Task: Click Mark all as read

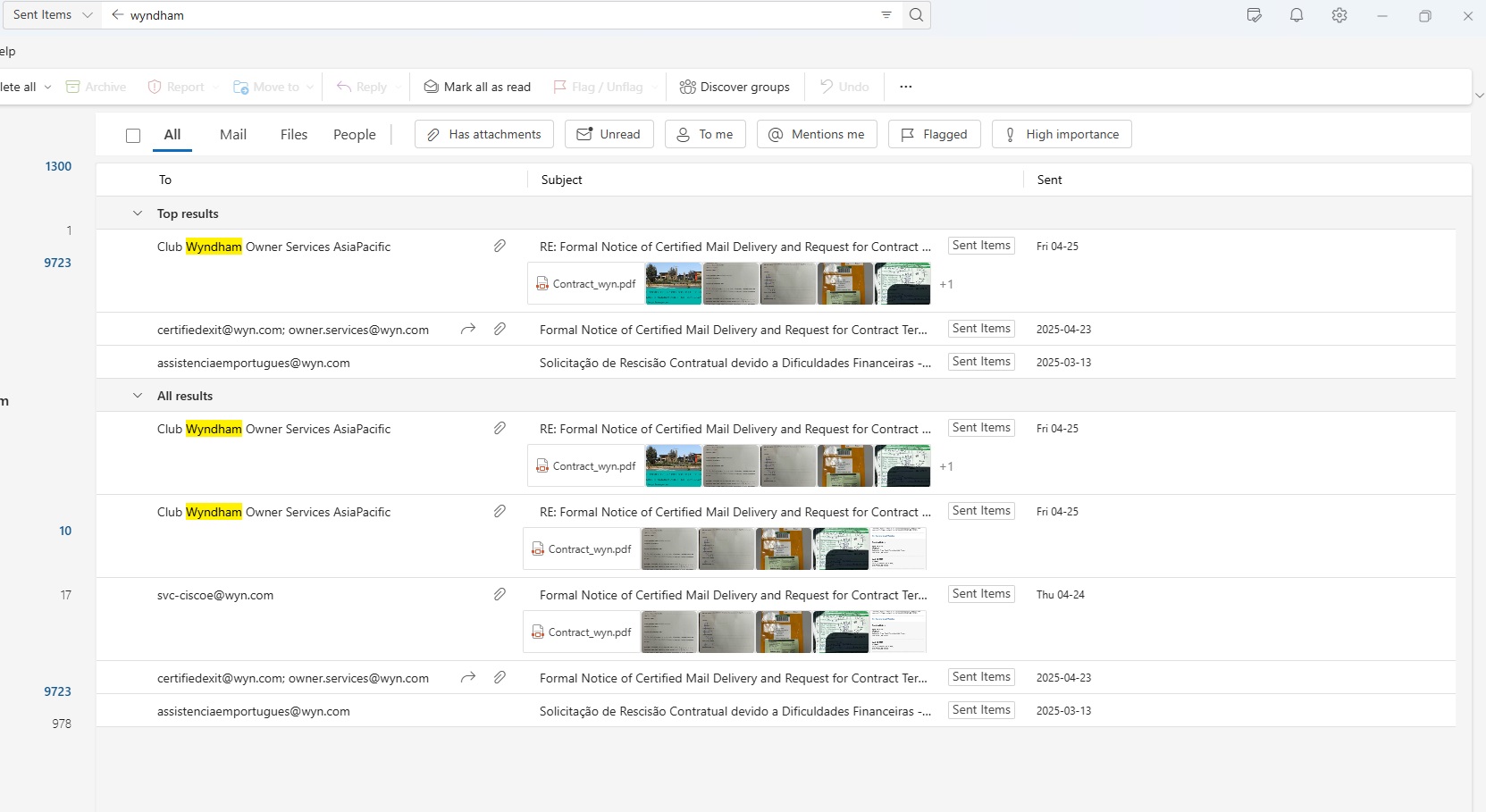Action: (477, 87)
